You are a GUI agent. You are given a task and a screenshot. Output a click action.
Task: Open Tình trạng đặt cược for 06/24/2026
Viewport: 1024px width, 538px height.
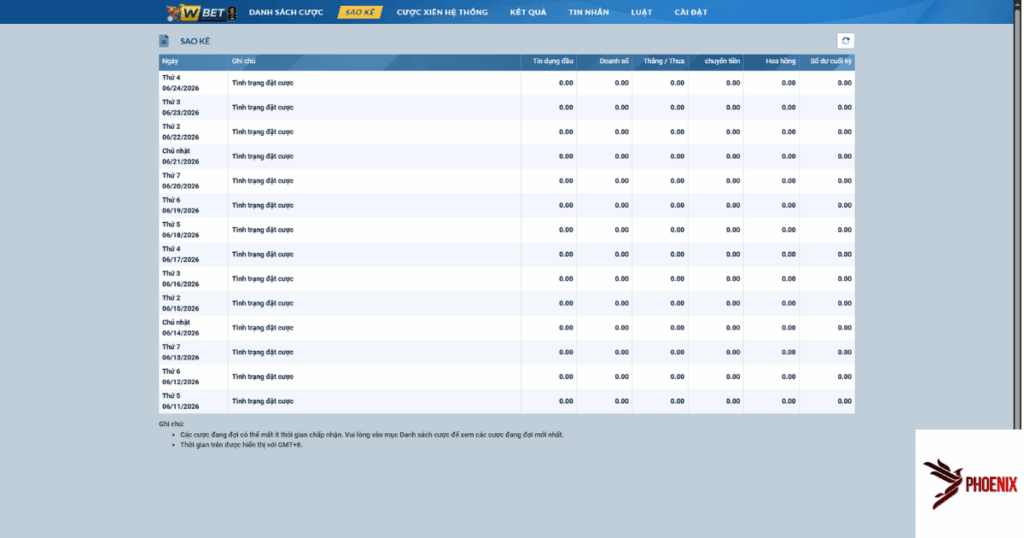[263, 83]
